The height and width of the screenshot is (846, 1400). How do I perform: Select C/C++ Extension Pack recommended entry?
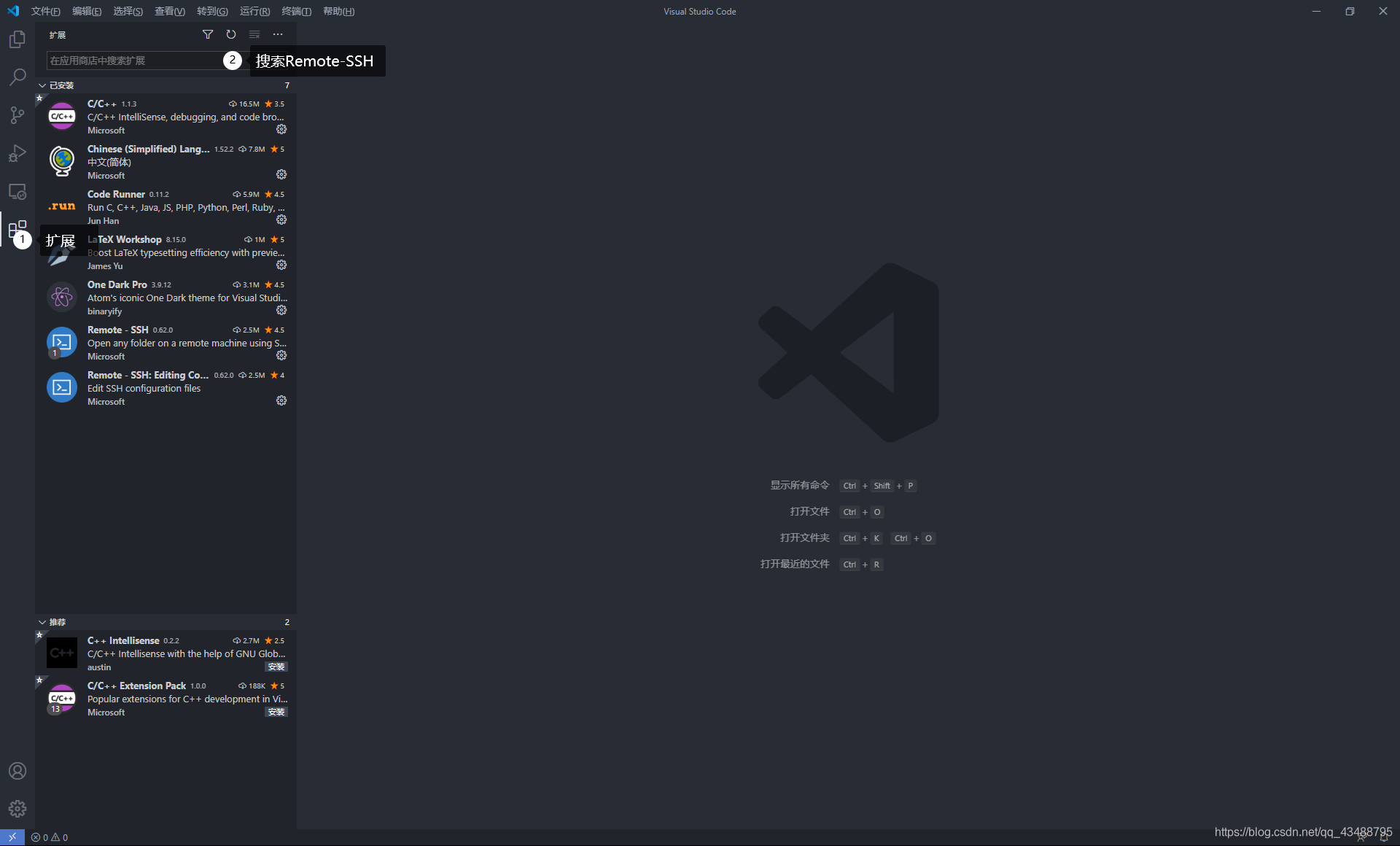coord(166,698)
